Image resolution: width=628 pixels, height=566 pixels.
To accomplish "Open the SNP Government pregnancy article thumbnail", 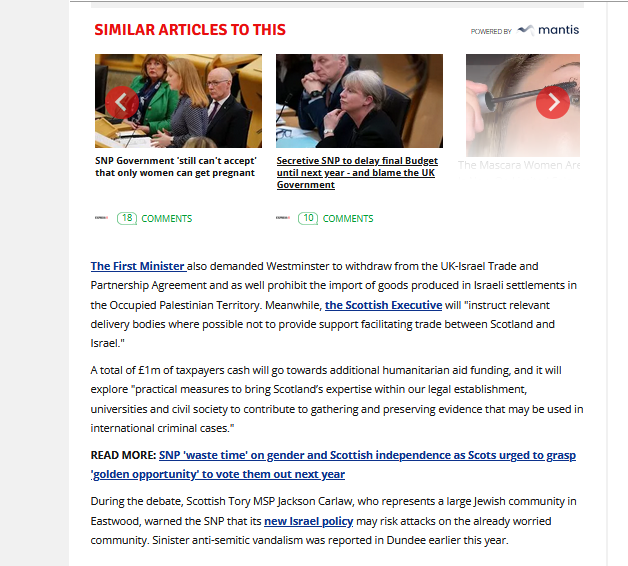I will 179,101.
